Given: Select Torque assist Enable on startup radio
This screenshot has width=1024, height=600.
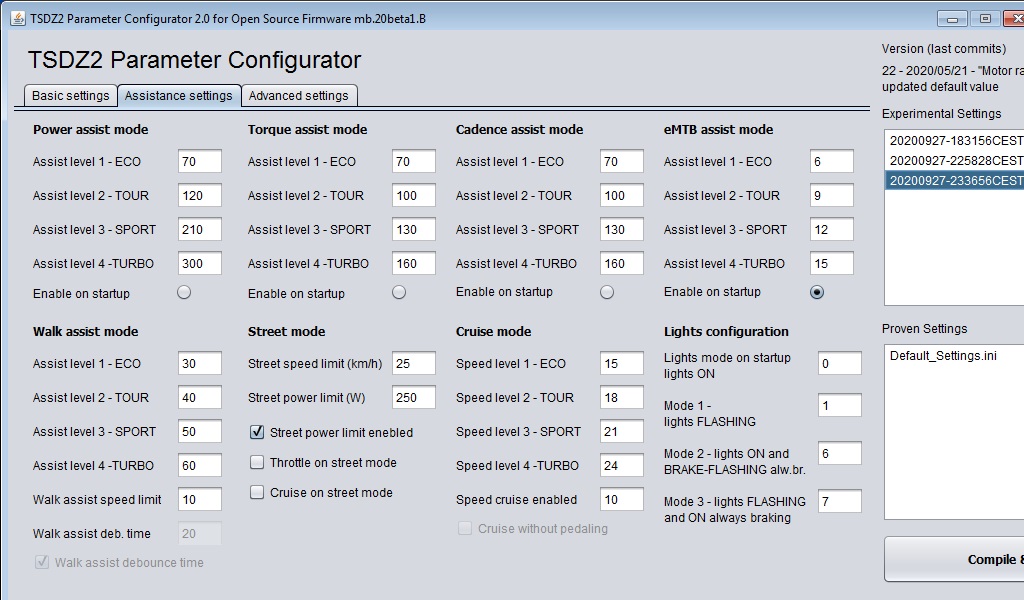Looking at the screenshot, I should point(399,292).
